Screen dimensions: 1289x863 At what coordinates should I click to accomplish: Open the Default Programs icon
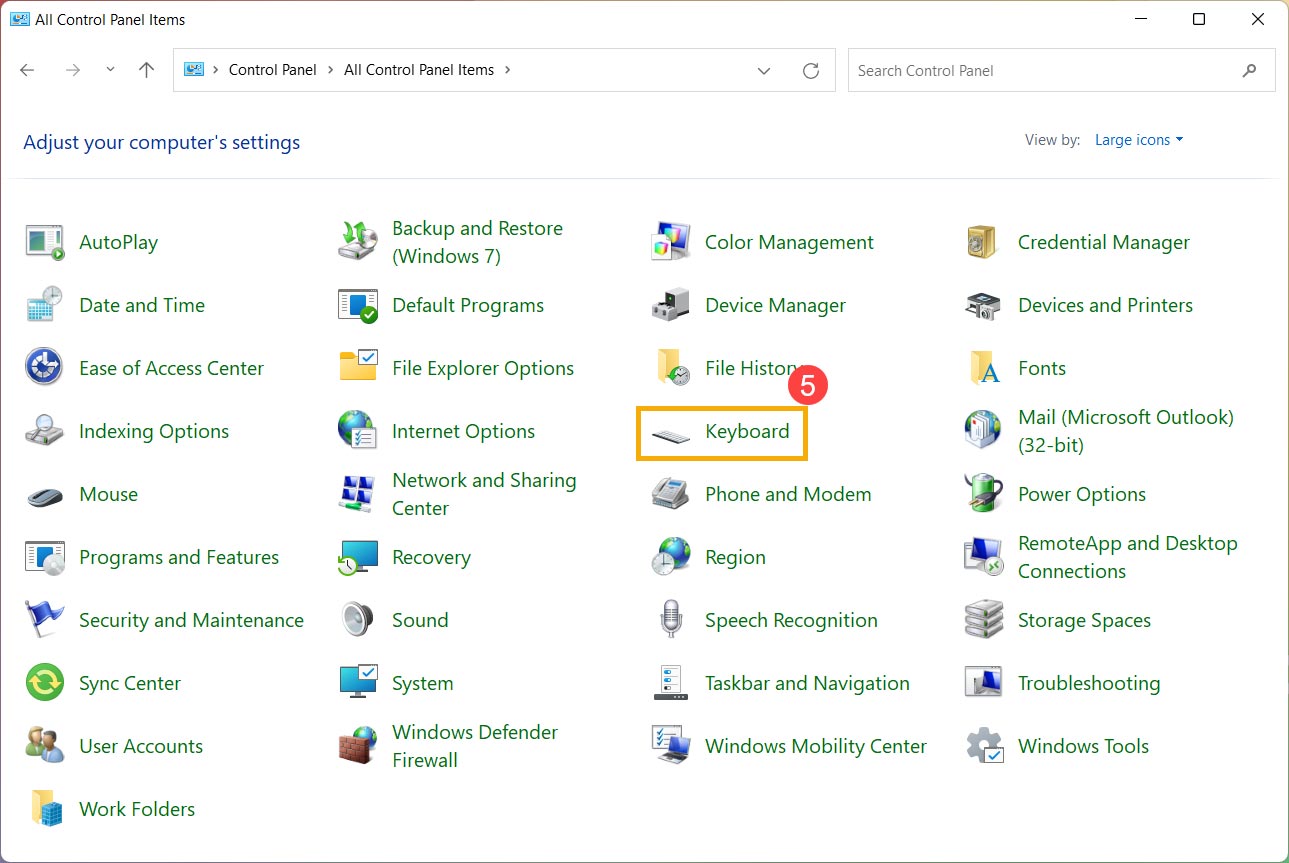[x=358, y=305]
